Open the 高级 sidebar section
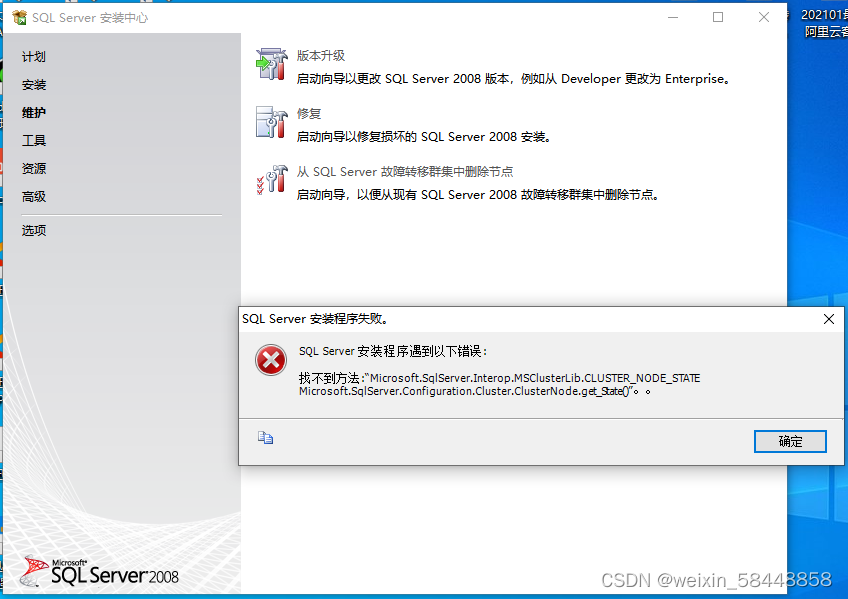The height and width of the screenshot is (599, 848). [x=34, y=197]
